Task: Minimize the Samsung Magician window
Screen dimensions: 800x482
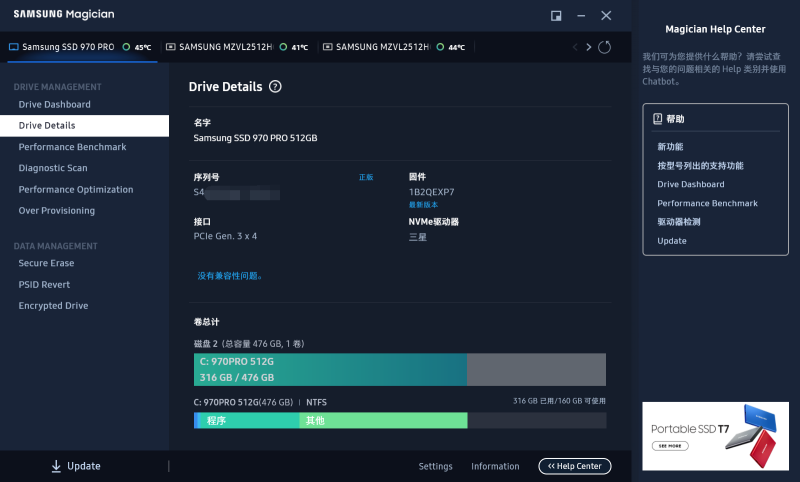Action: (581, 16)
